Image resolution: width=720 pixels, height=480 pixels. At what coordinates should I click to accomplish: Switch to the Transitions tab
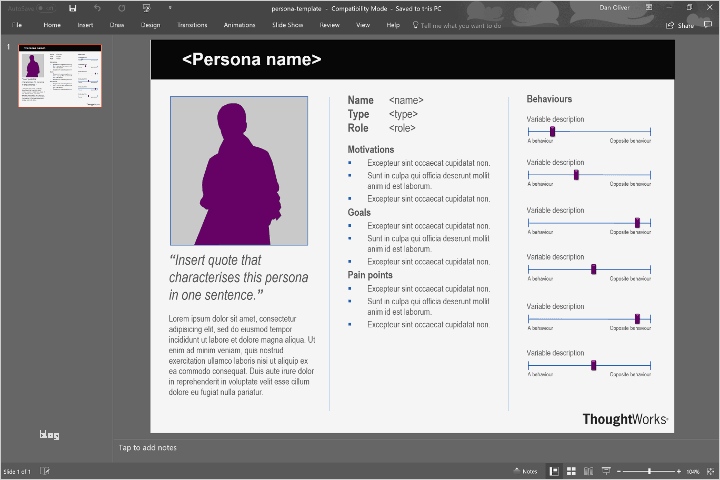[192, 24]
